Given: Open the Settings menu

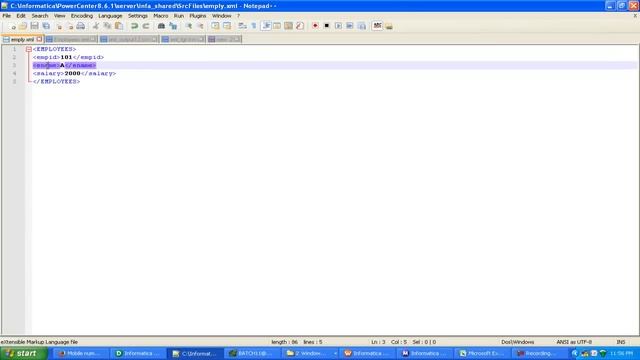Looking at the screenshot, I should pyautogui.click(x=138, y=16).
